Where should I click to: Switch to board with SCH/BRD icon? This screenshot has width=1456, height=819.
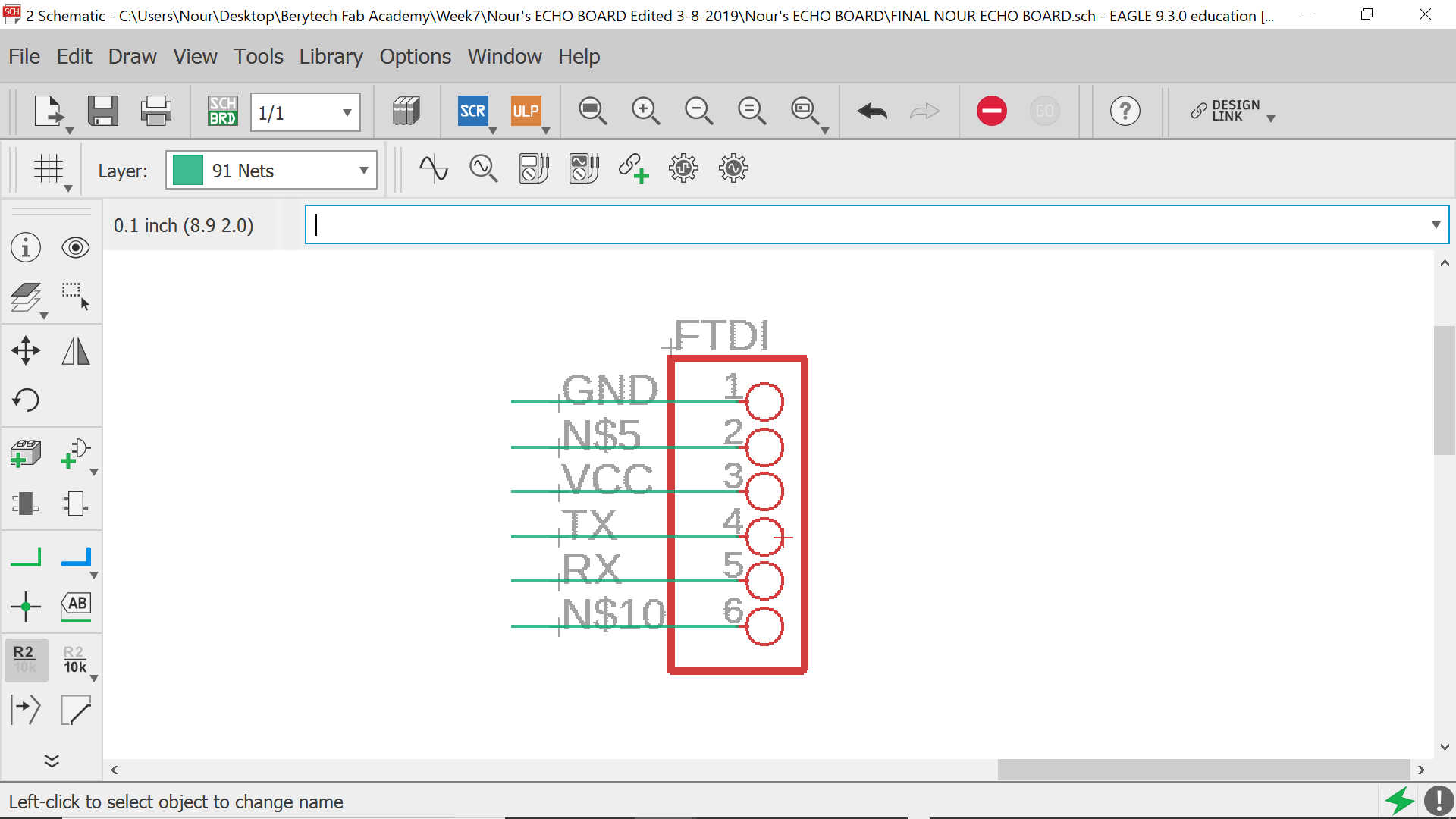[x=222, y=111]
